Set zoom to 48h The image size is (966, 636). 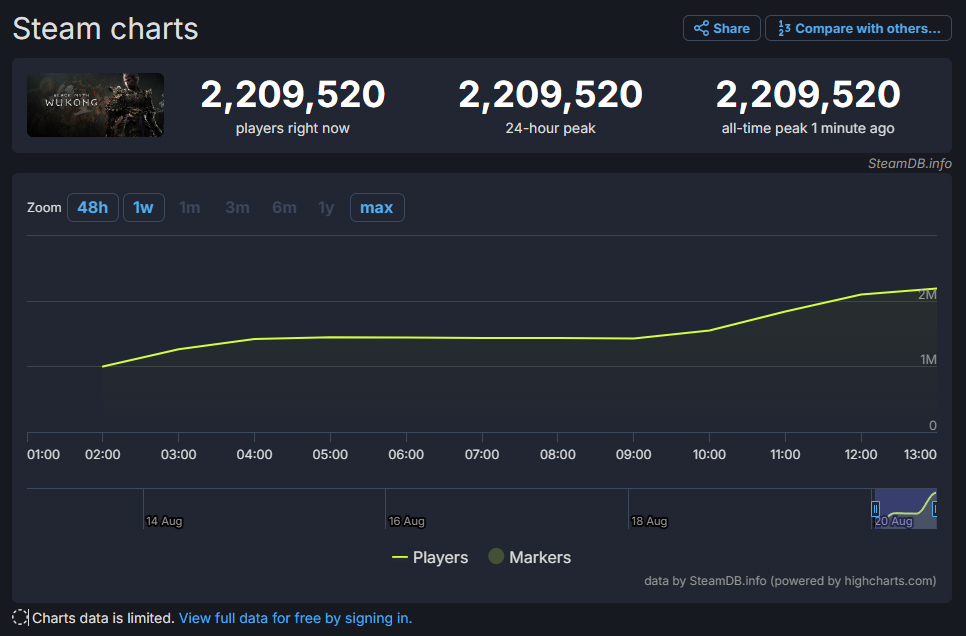click(92, 208)
